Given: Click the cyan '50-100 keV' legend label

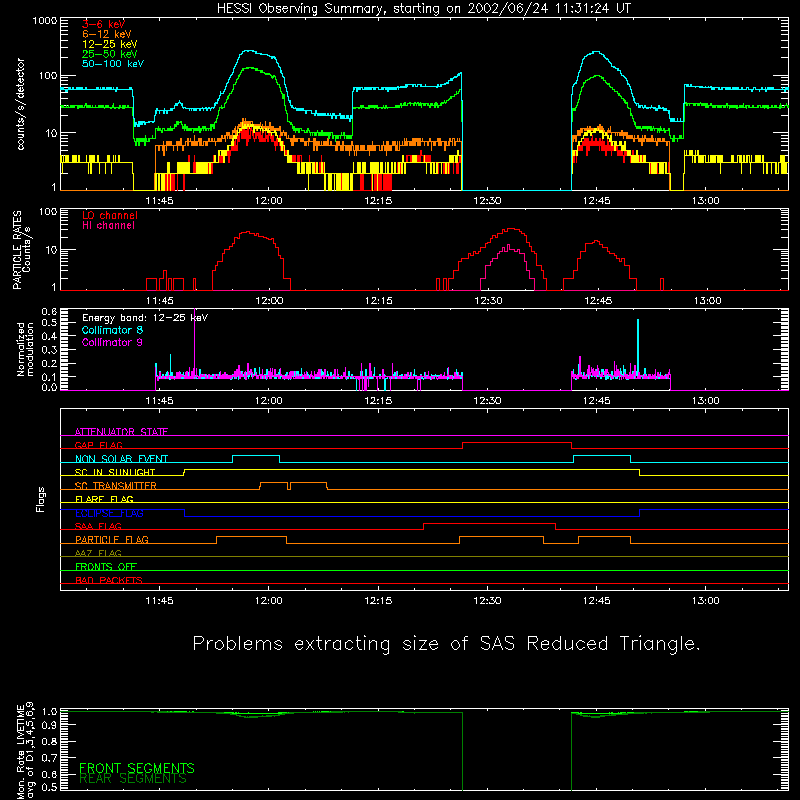Looking at the screenshot, I should pos(113,64).
